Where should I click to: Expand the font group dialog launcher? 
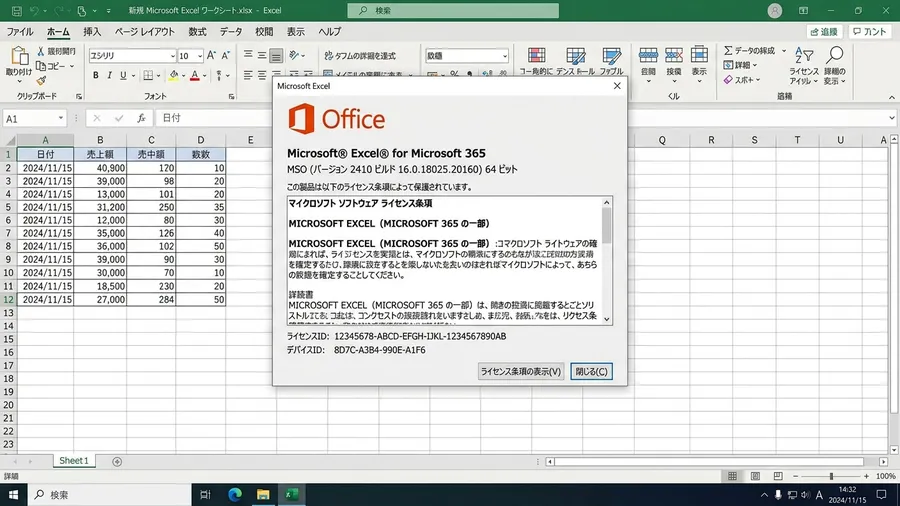pyautogui.click(x=231, y=97)
